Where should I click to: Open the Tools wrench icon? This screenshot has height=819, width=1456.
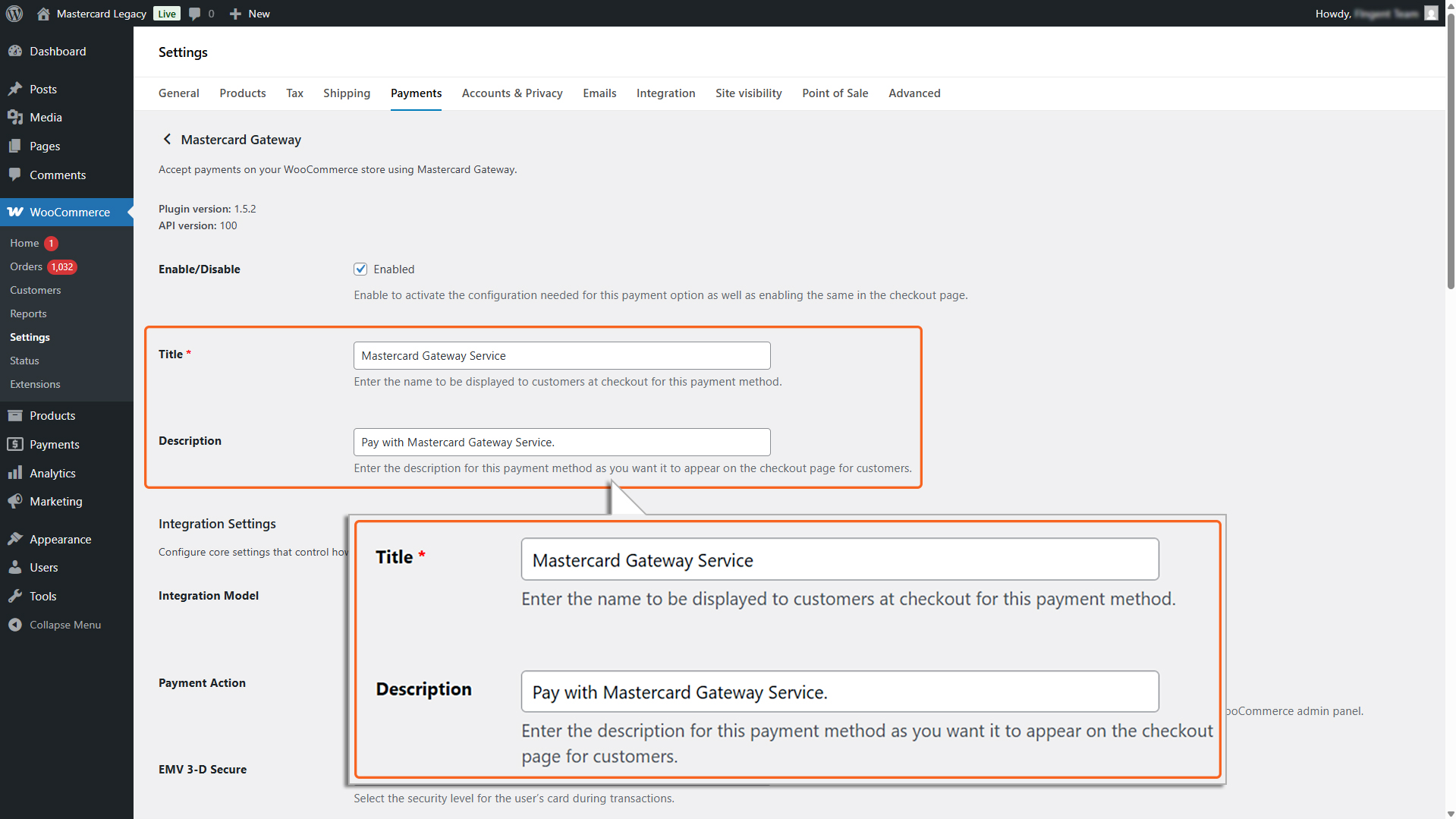click(x=15, y=596)
